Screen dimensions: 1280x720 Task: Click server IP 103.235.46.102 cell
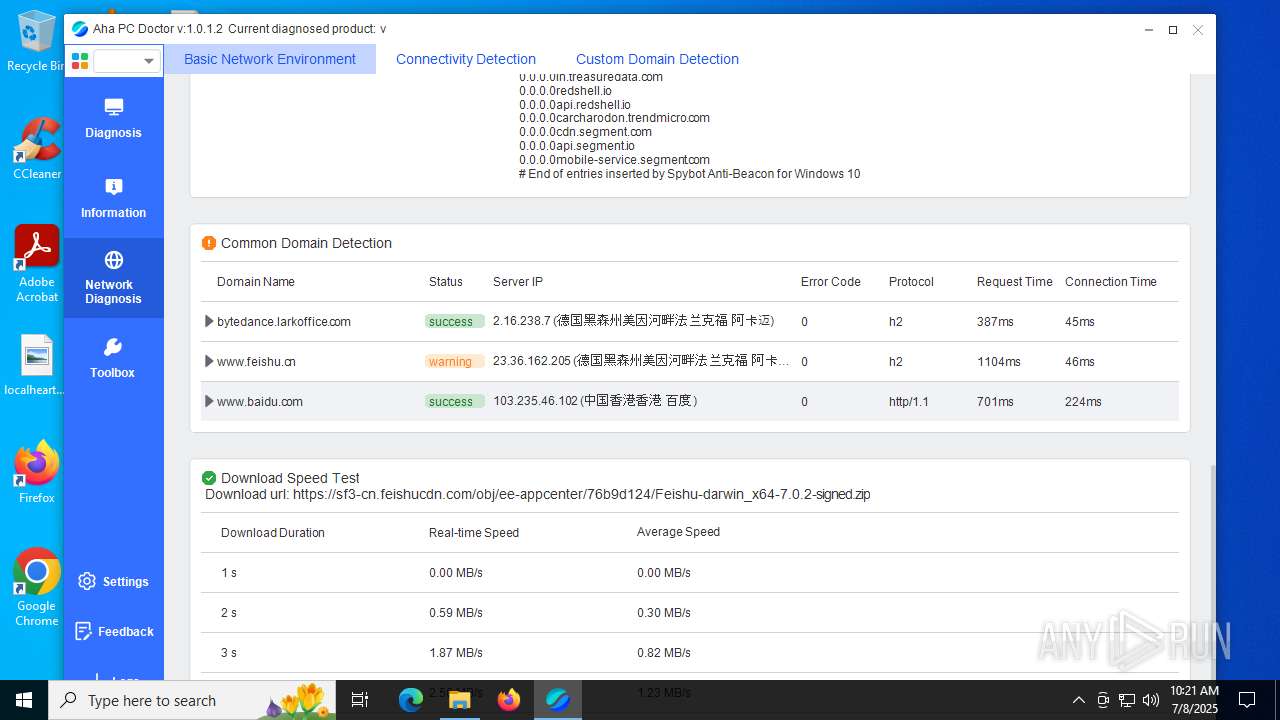(x=595, y=401)
